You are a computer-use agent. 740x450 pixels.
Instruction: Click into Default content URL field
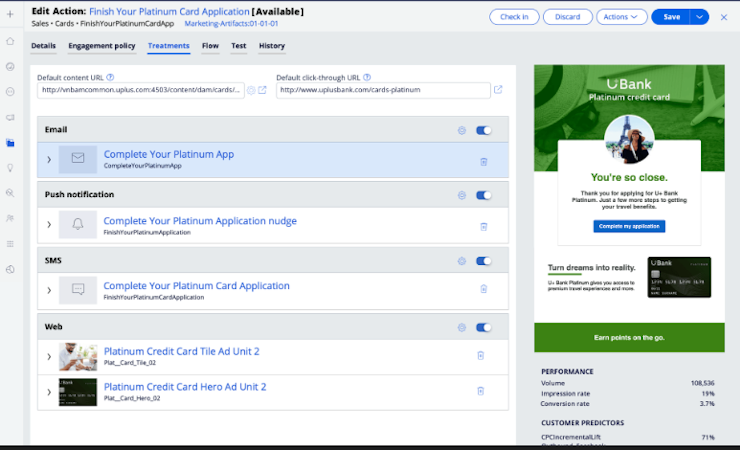pyautogui.click(x=141, y=90)
